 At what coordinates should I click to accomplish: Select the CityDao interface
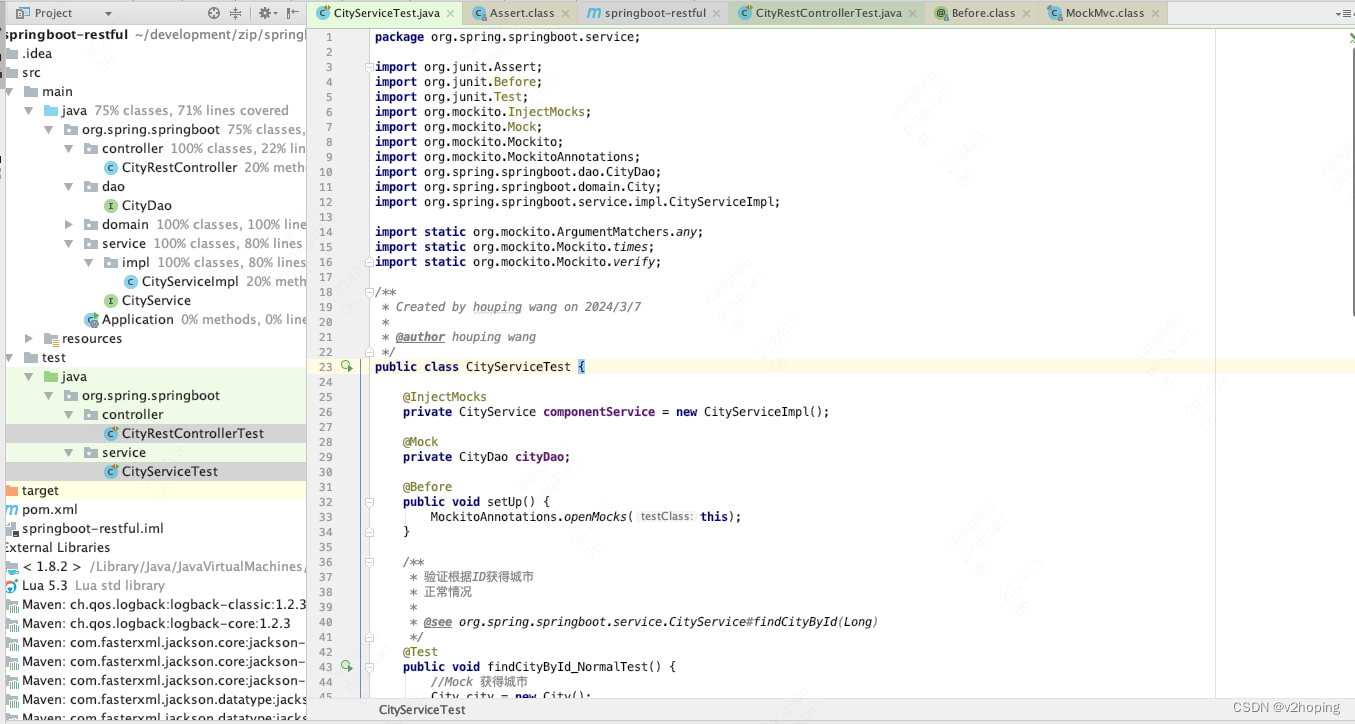coord(147,206)
